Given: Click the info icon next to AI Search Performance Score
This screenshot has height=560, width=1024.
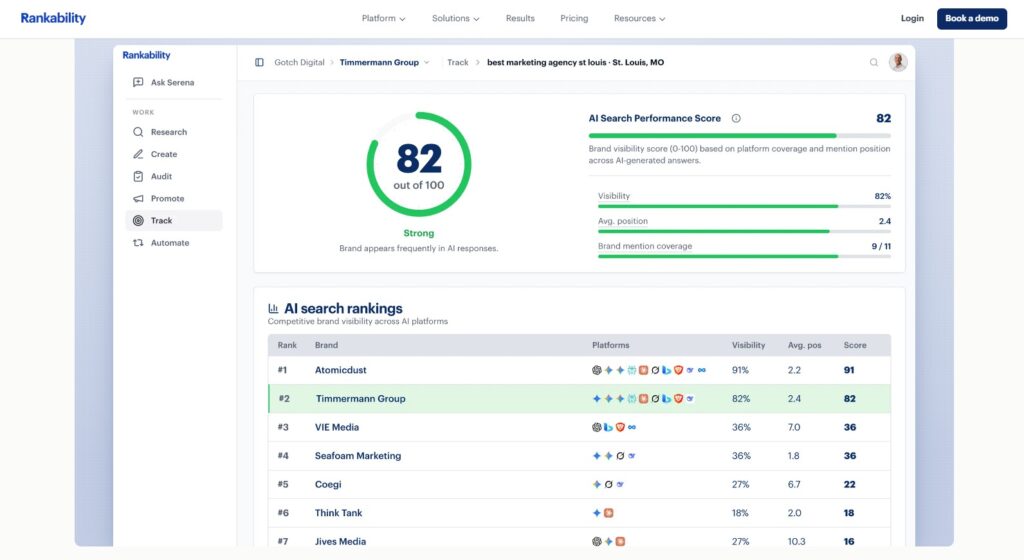Looking at the screenshot, I should coord(736,118).
